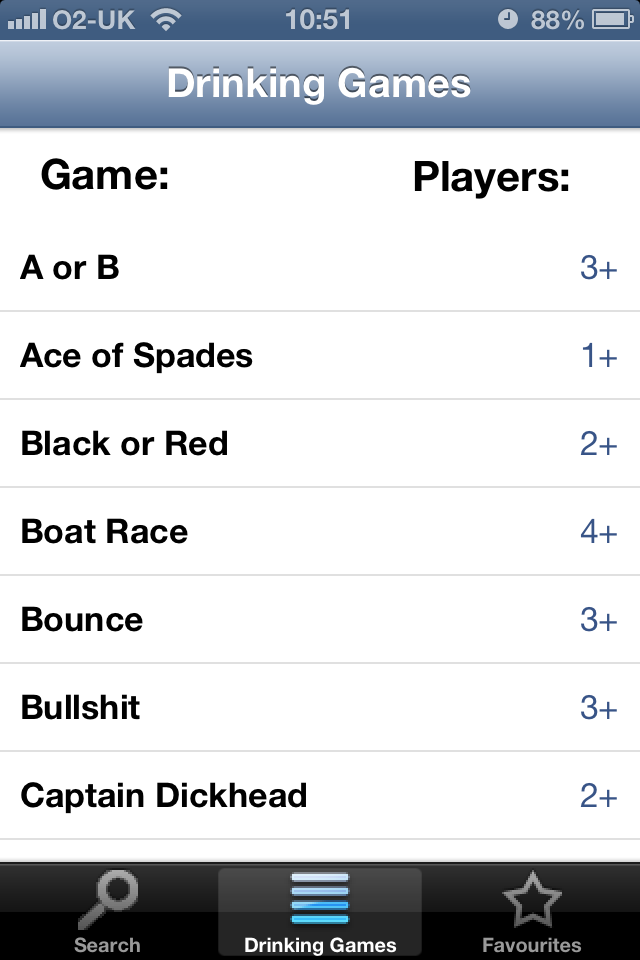Image resolution: width=640 pixels, height=960 pixels.
Task: Switch to the Search tab label
Action: pos(107,945)
